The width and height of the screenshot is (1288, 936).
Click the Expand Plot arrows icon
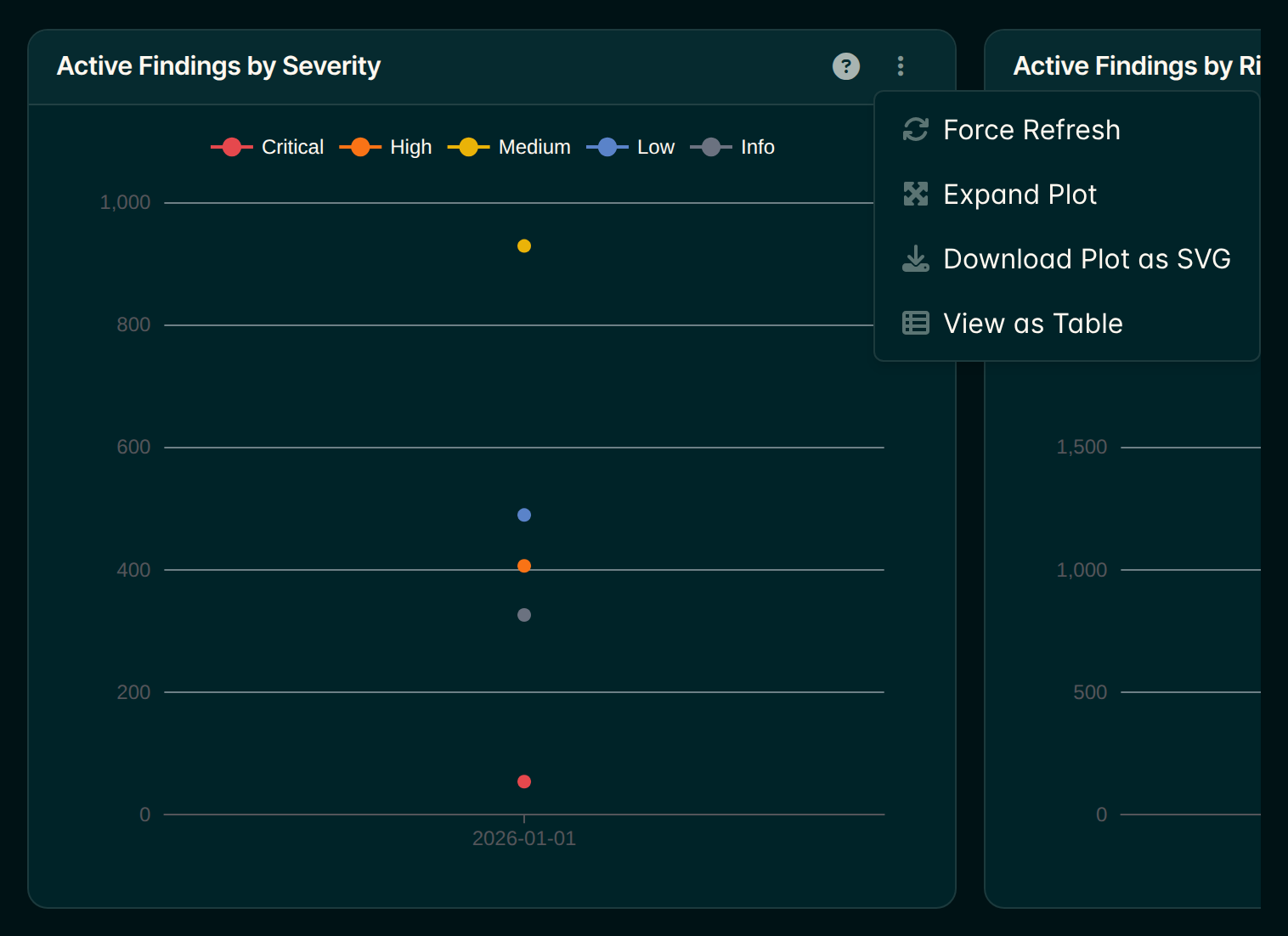tap(915, 194)
